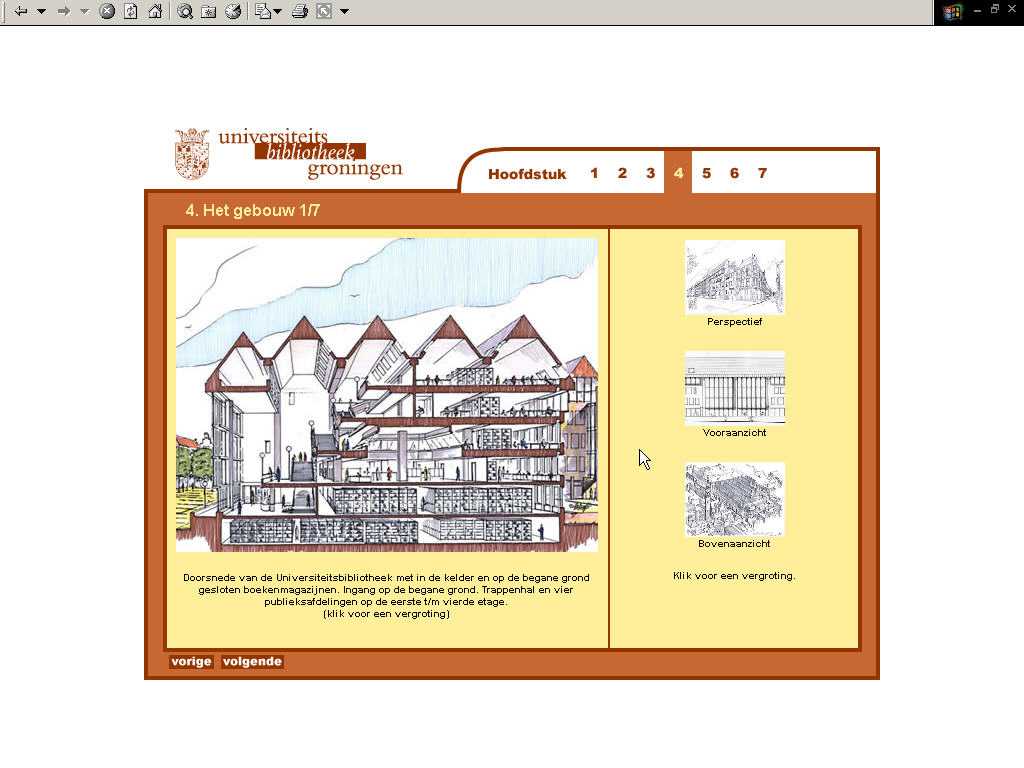Viewport: 1024px width, 768px height.
Task: Go to Hoofdstuk chapter 3
Action: (x=650, y=173)
